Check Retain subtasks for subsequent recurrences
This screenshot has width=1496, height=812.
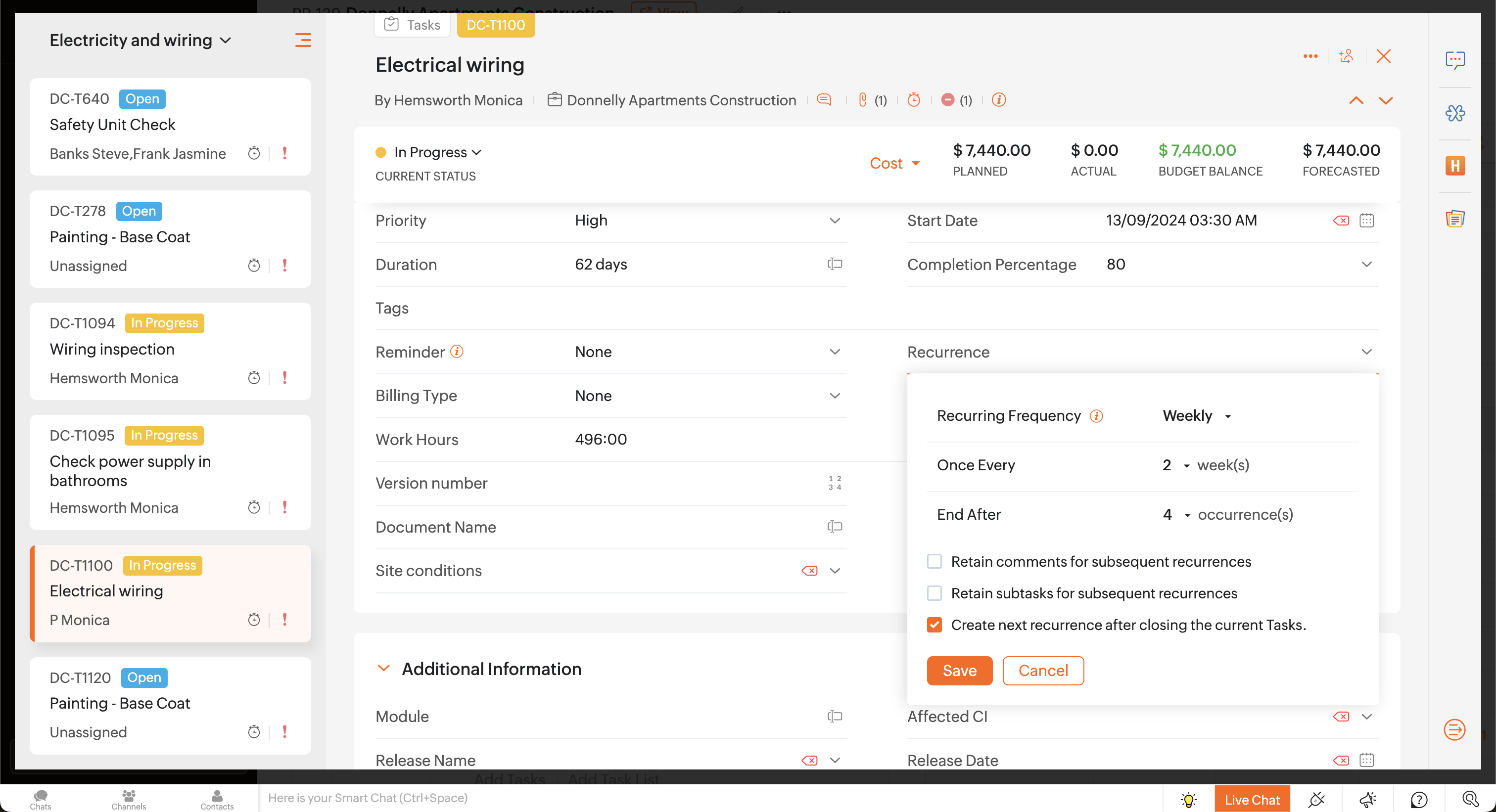click(x=935, y=593)
